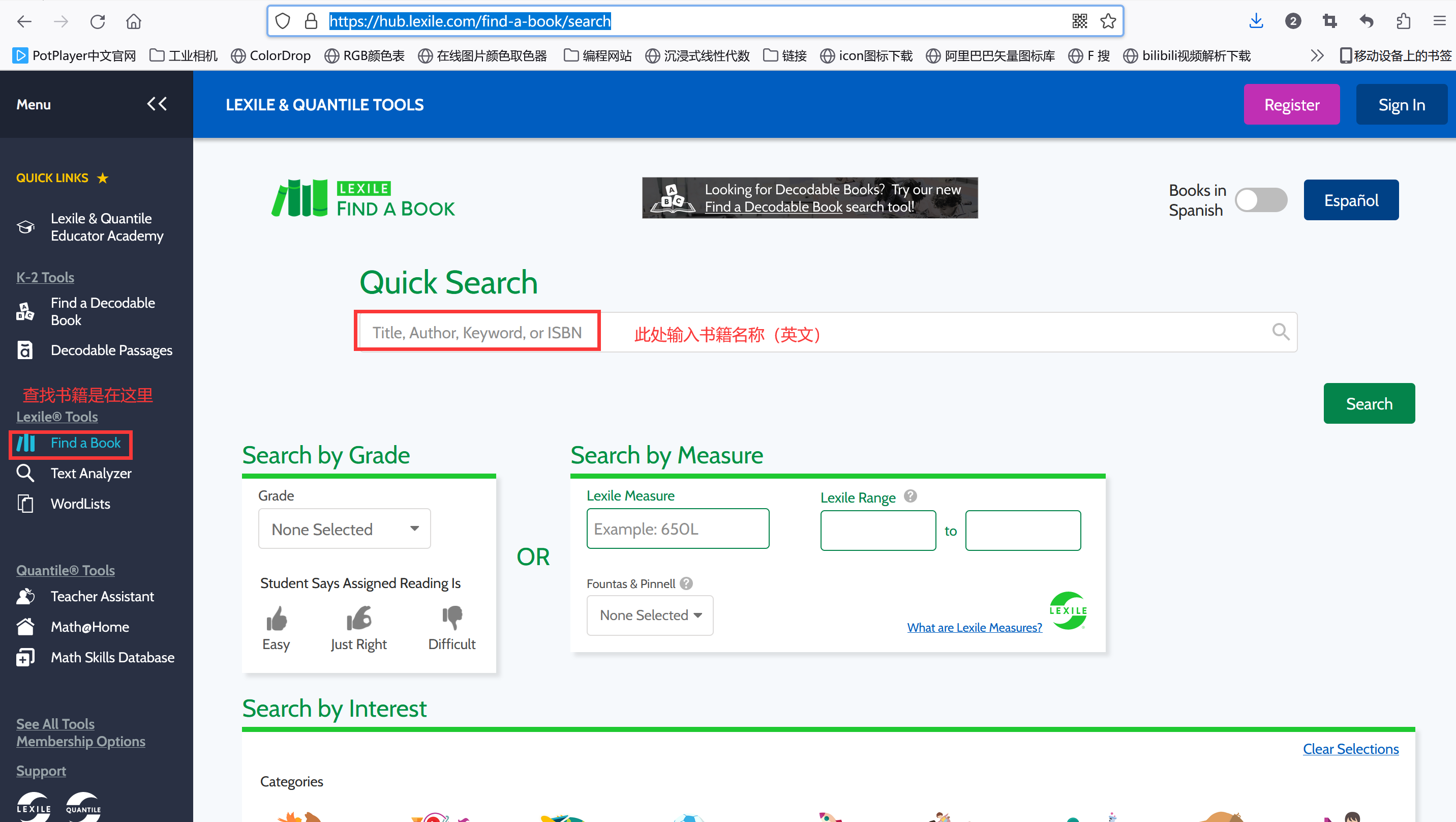This screenshot has height=822, width=1456.
Task: Click the Clear Selections link
Action: pyautogui.click(x=1350, y=749)
